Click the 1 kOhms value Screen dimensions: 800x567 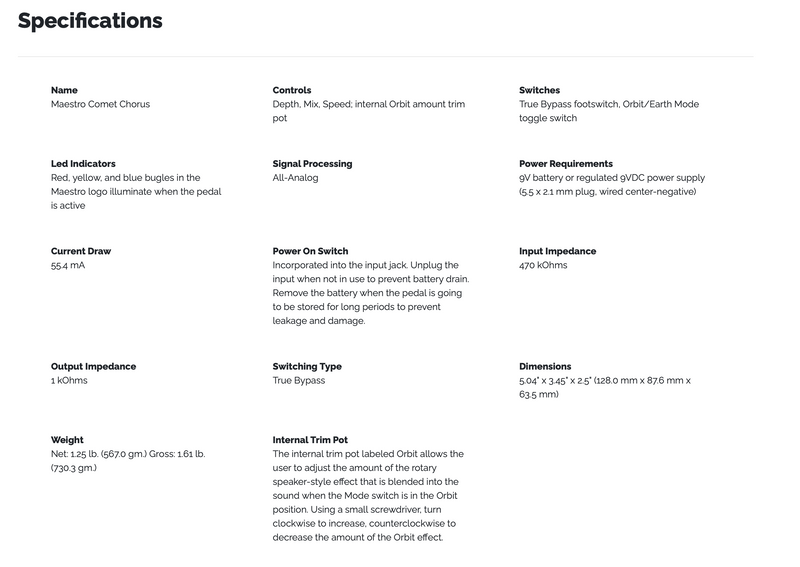pyautogui.click(x=69, y=381)
